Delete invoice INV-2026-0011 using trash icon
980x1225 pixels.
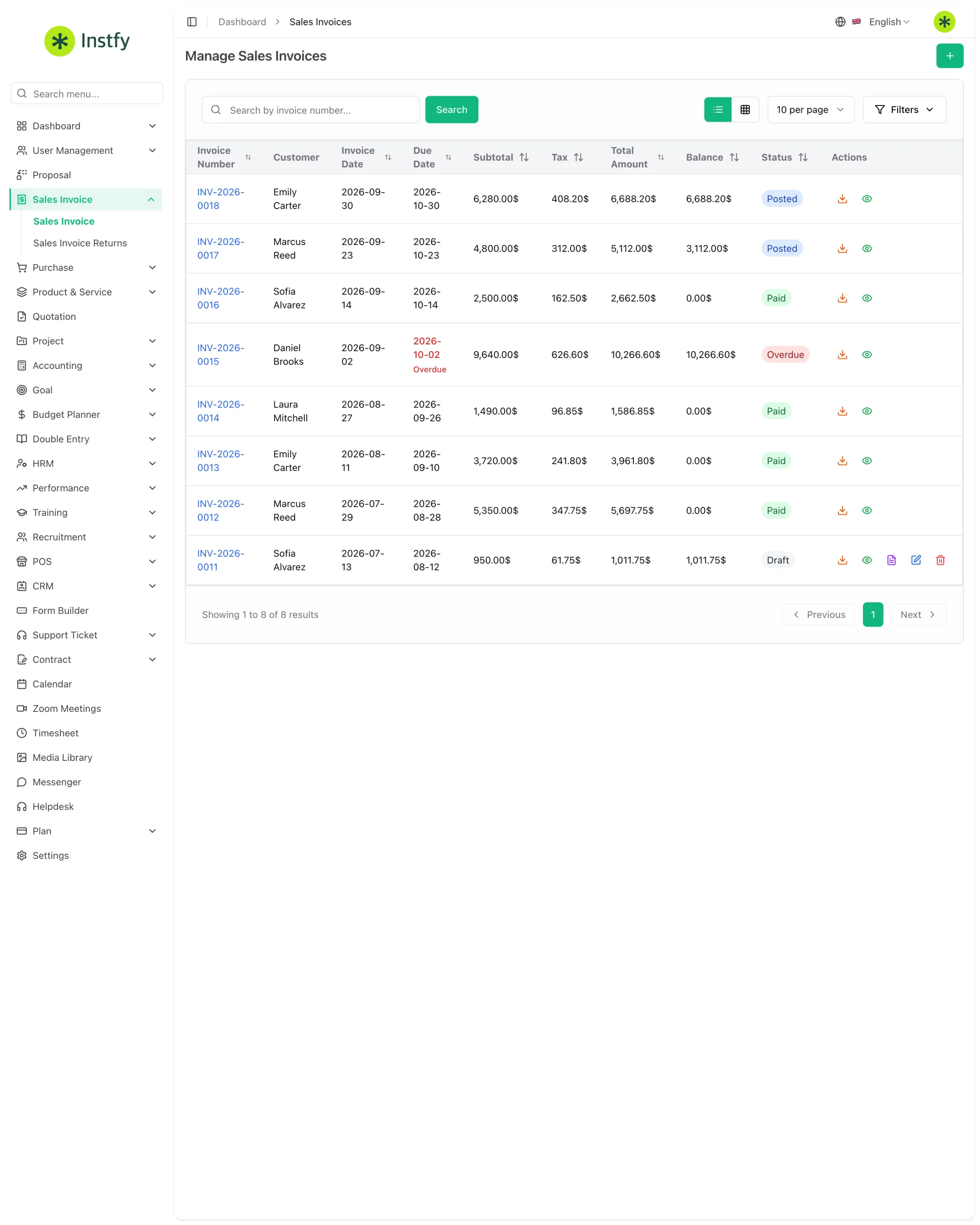click(x=940, y=560)
